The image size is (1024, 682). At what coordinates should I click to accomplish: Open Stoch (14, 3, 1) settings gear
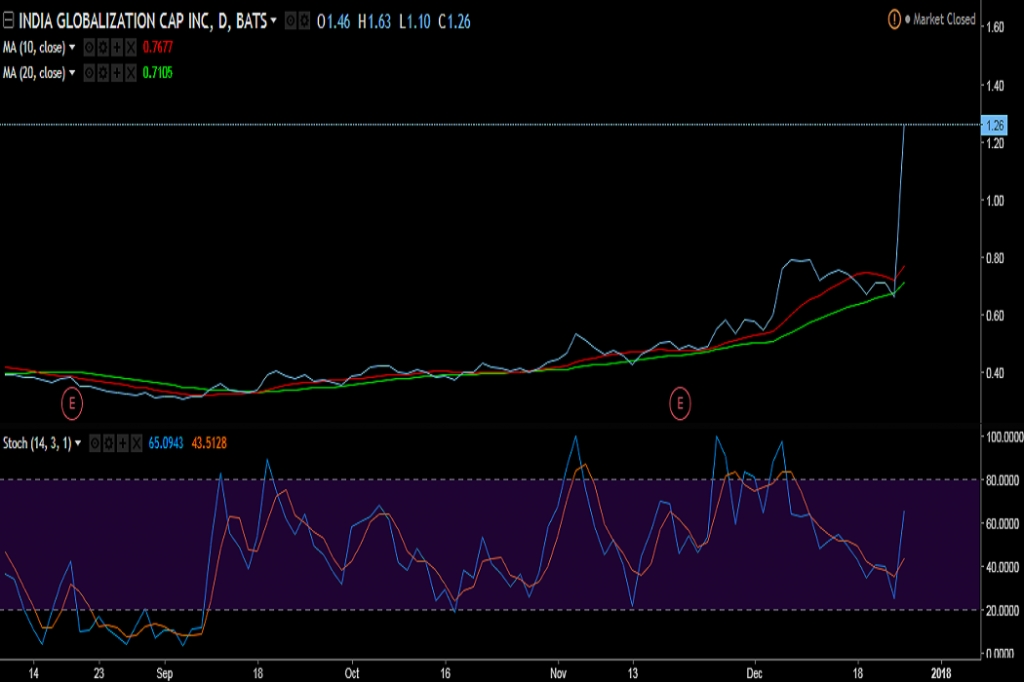(x=108, y=444)
